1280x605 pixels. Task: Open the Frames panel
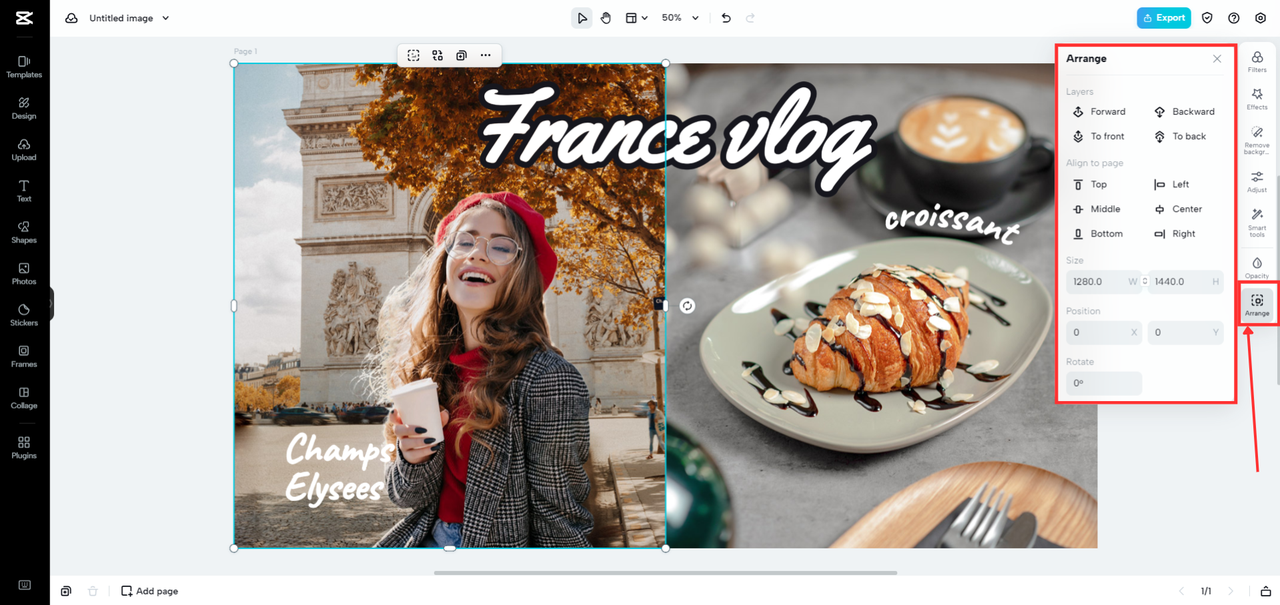click(24, 357)
